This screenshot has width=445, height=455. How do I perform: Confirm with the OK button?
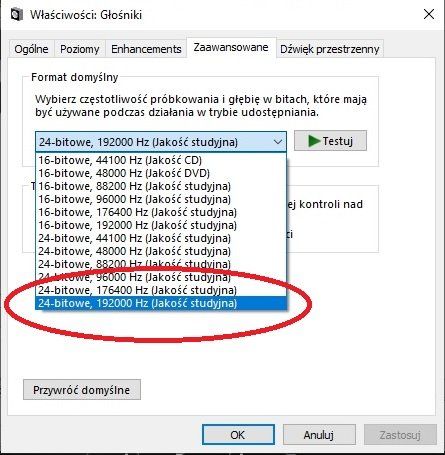tap(238, 435)
